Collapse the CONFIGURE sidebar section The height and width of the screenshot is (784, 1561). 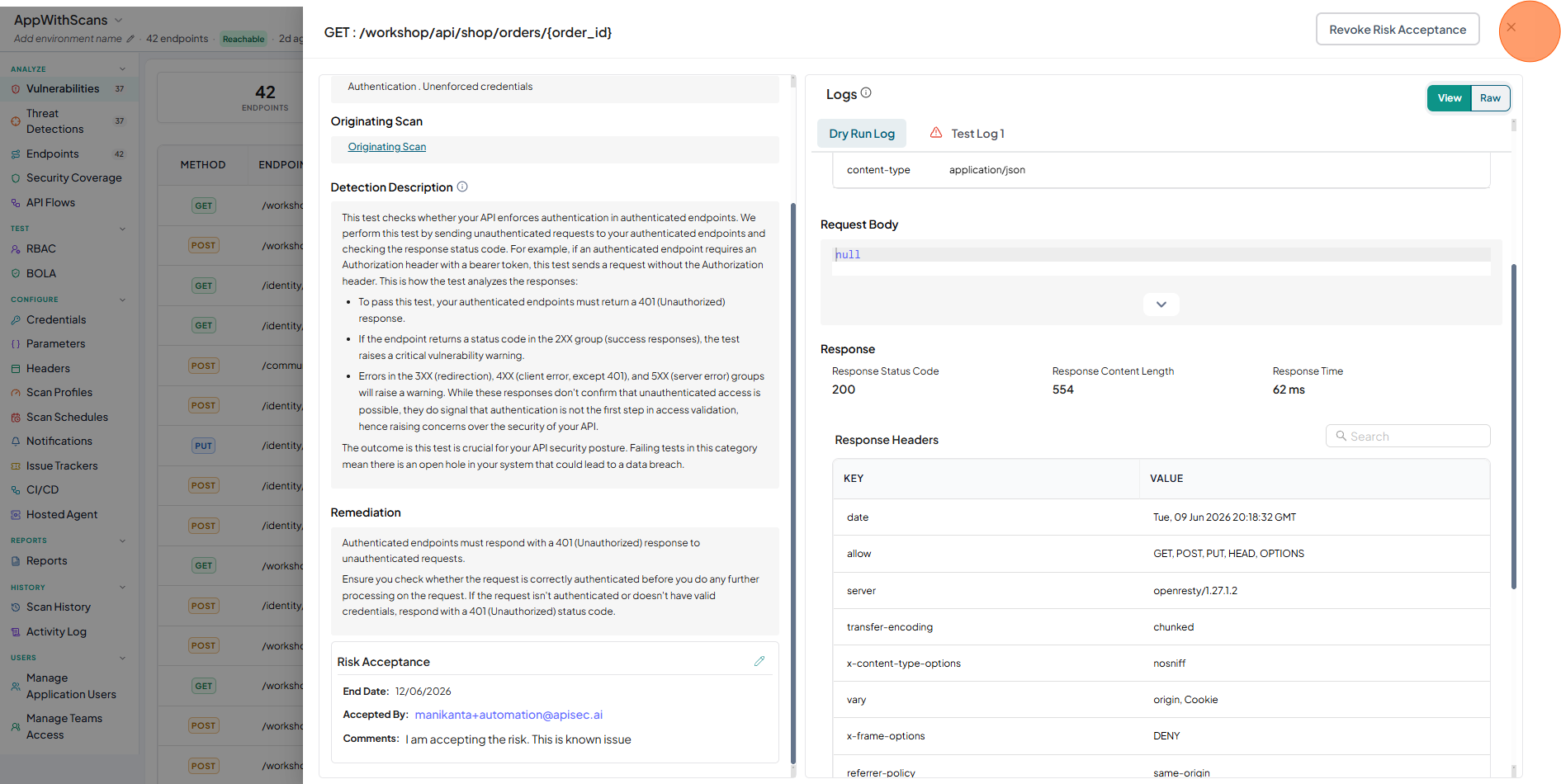point(122,300)
